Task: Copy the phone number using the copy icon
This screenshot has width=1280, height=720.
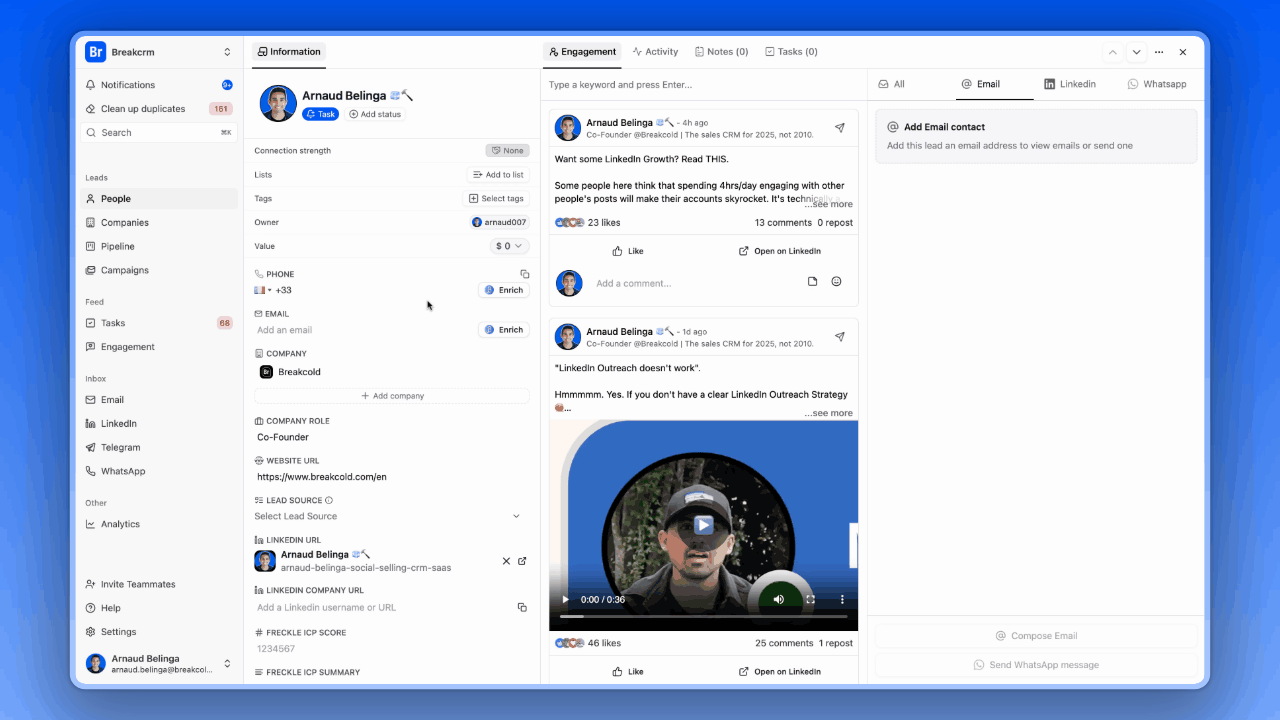Action: (x=525, y=274)
